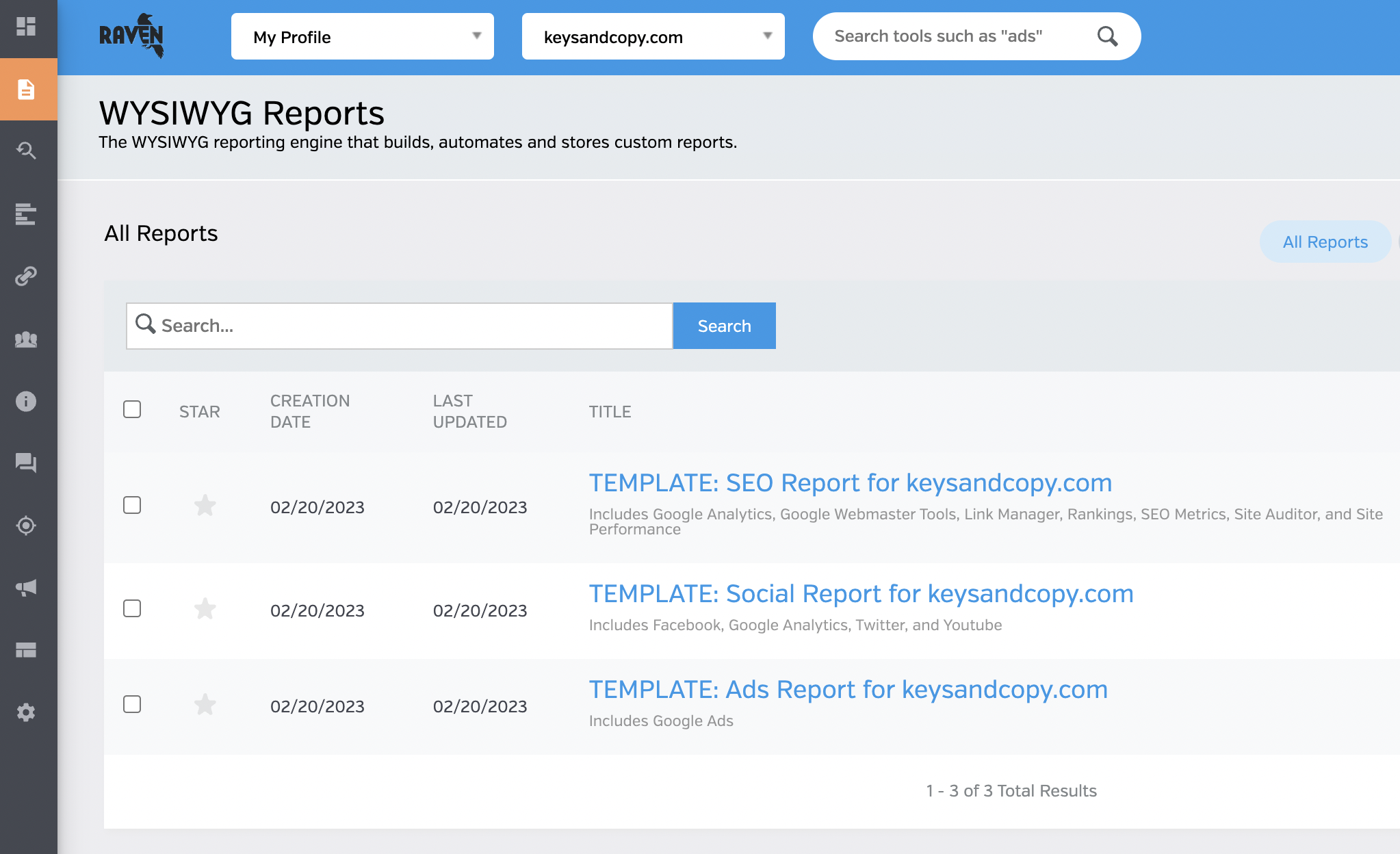Check the SEO Report row checkbox

click(132, 505)
